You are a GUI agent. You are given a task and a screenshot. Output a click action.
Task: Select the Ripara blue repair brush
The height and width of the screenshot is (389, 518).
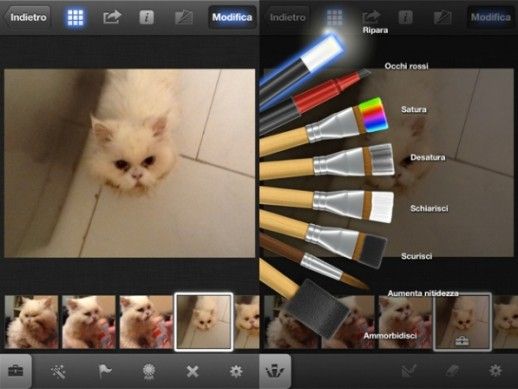(x=302, y=68)
